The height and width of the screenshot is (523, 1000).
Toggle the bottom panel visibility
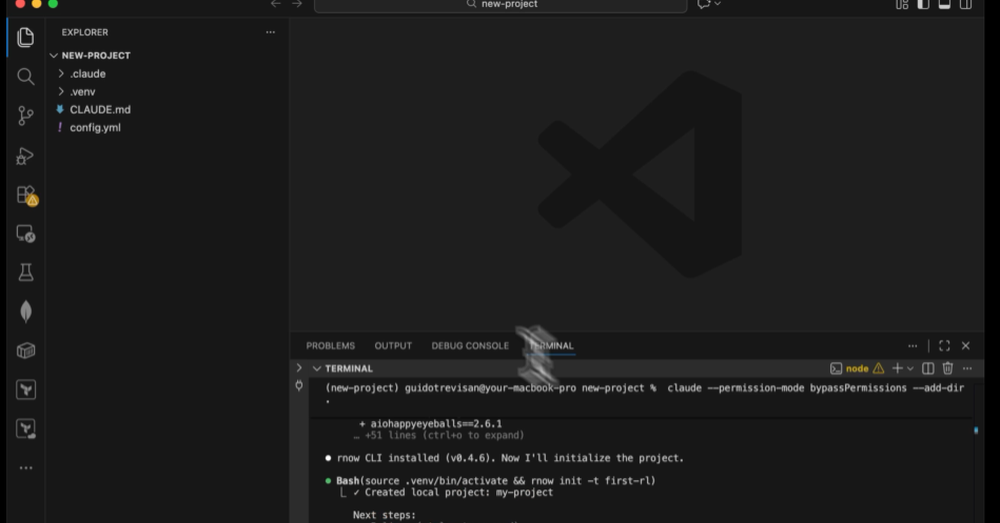pos(945,4)
